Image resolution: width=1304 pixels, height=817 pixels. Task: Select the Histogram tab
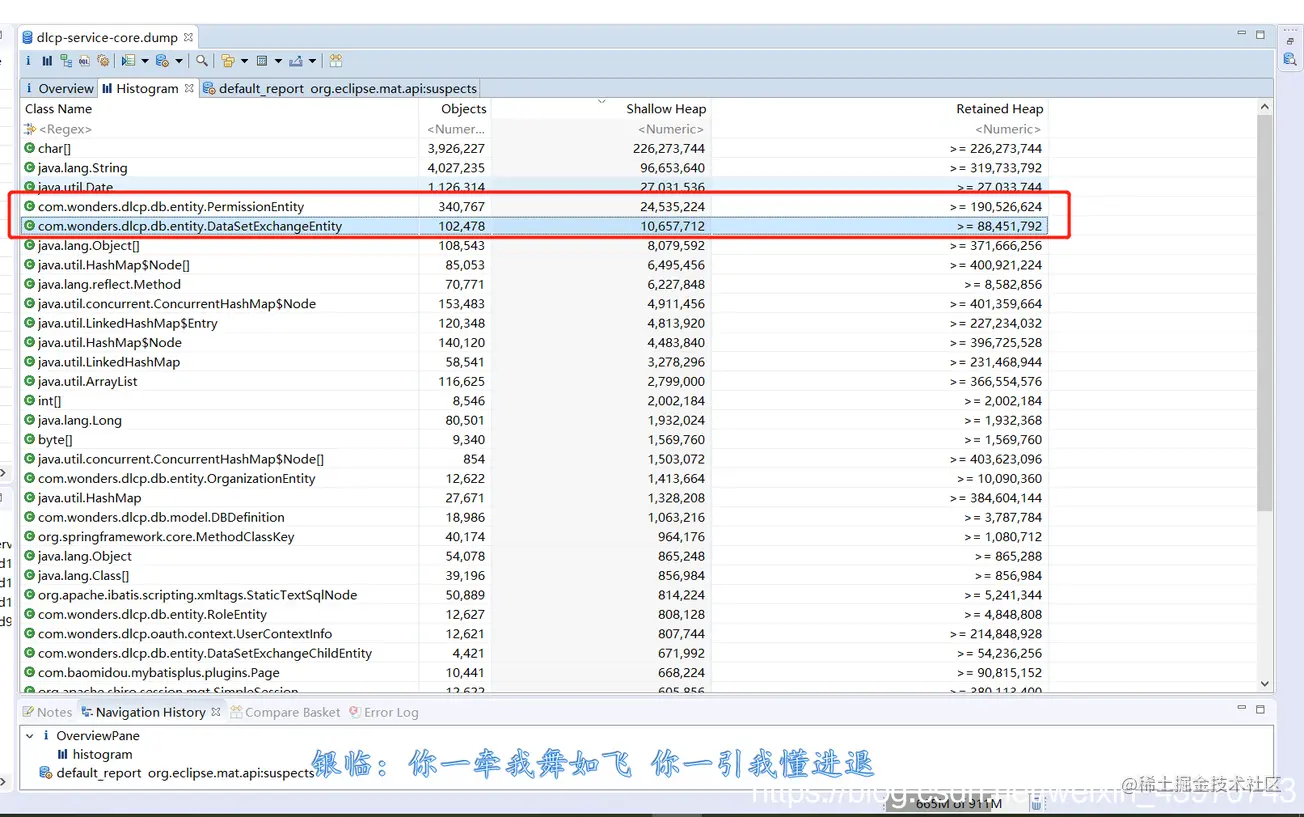click(x=147, y=88)
